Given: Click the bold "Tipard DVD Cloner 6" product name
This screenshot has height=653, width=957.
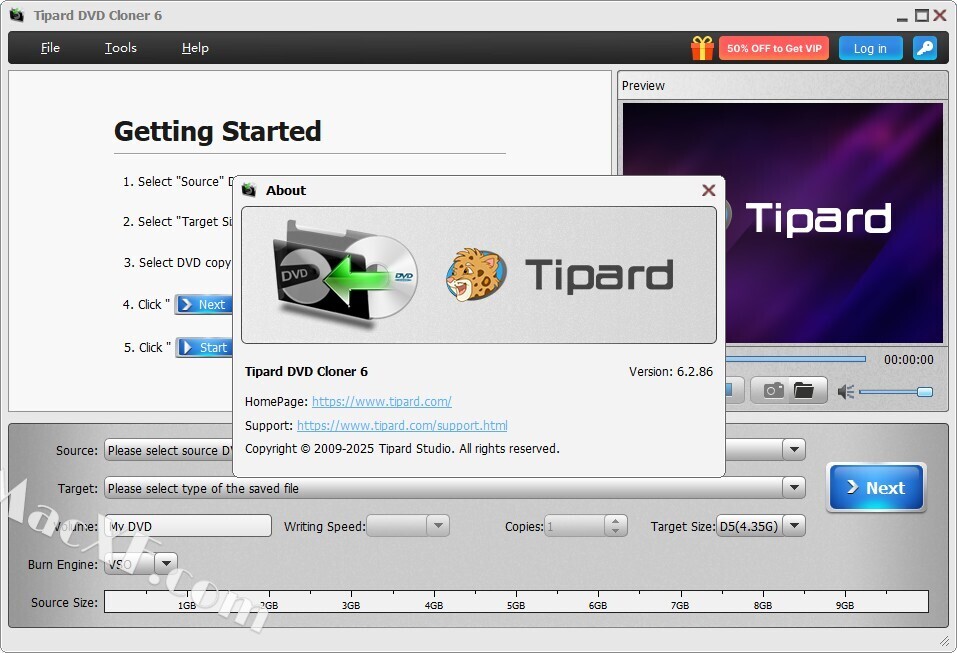Looking at the screenshot, I should (x=306, y=372).
